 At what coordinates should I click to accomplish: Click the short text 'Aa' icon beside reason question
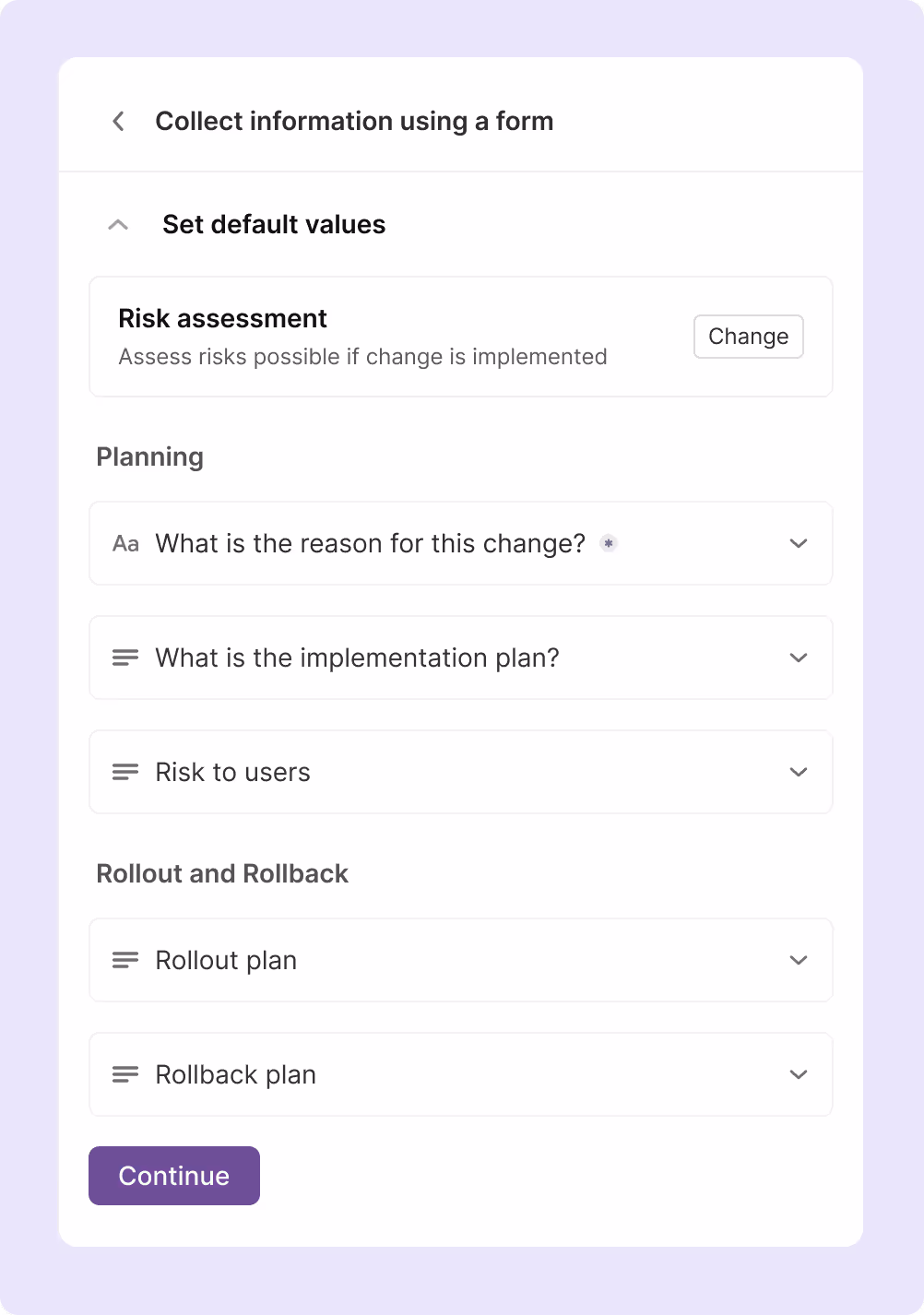pos(125,543)
